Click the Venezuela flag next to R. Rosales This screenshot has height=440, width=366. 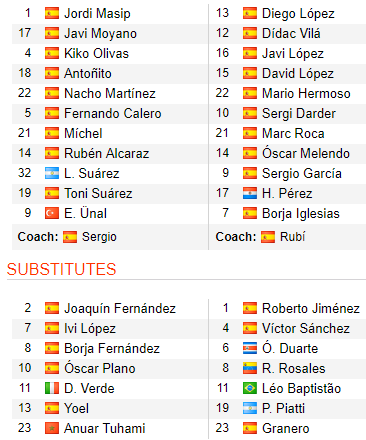coord(250,368)
